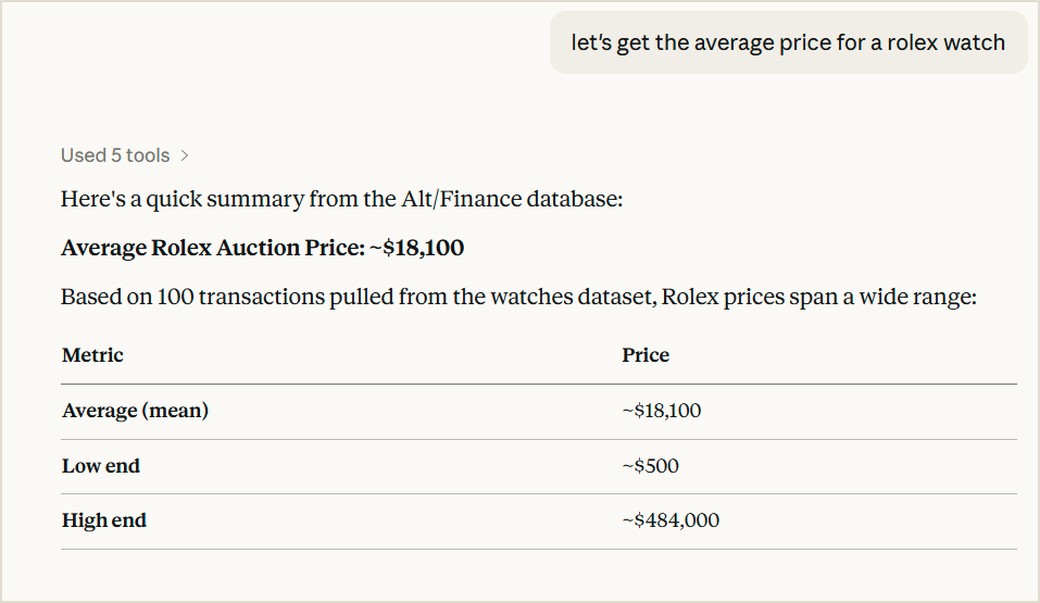Click '~$18,100' in the bold heading line
1040x603 pixels.
417,247
